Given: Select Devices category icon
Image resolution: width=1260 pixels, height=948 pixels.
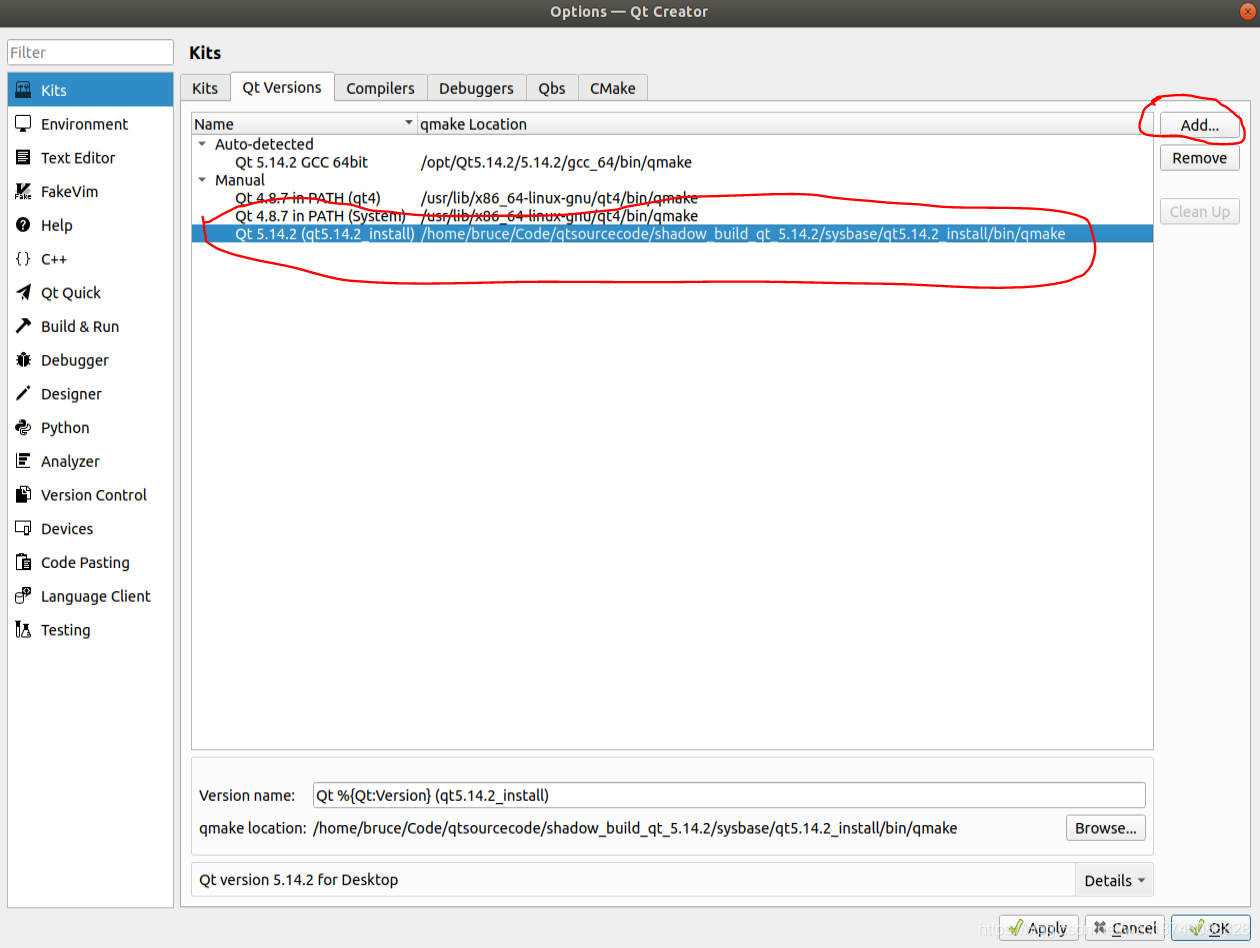Looking at the screenshot, I should pyautogui.click(x=23, y=529).
